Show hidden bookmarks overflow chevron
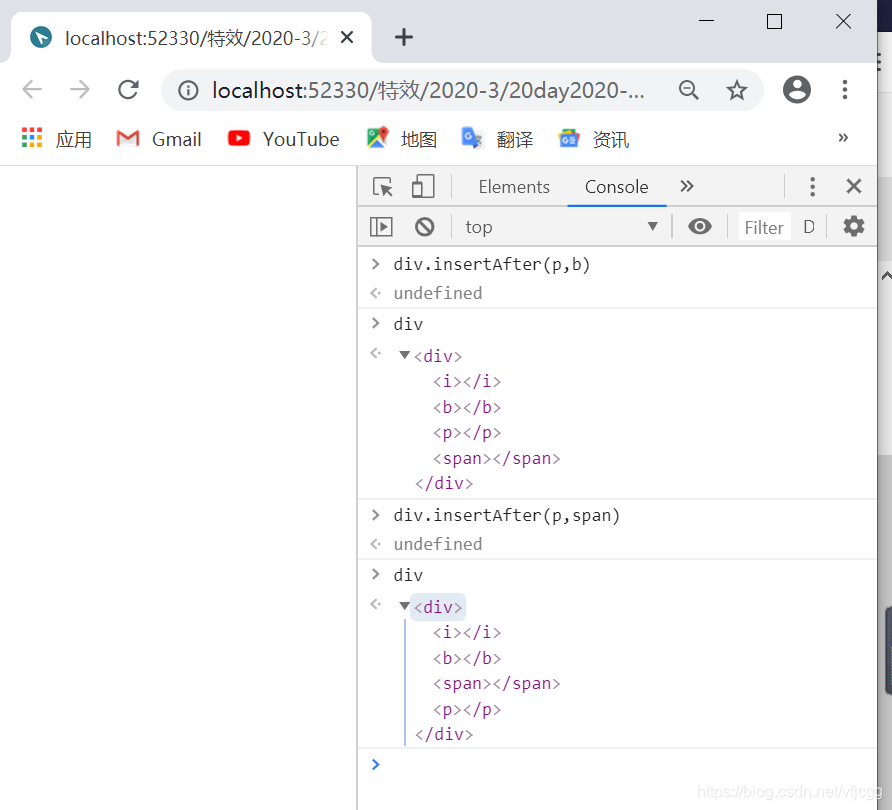 pos(843,138)
